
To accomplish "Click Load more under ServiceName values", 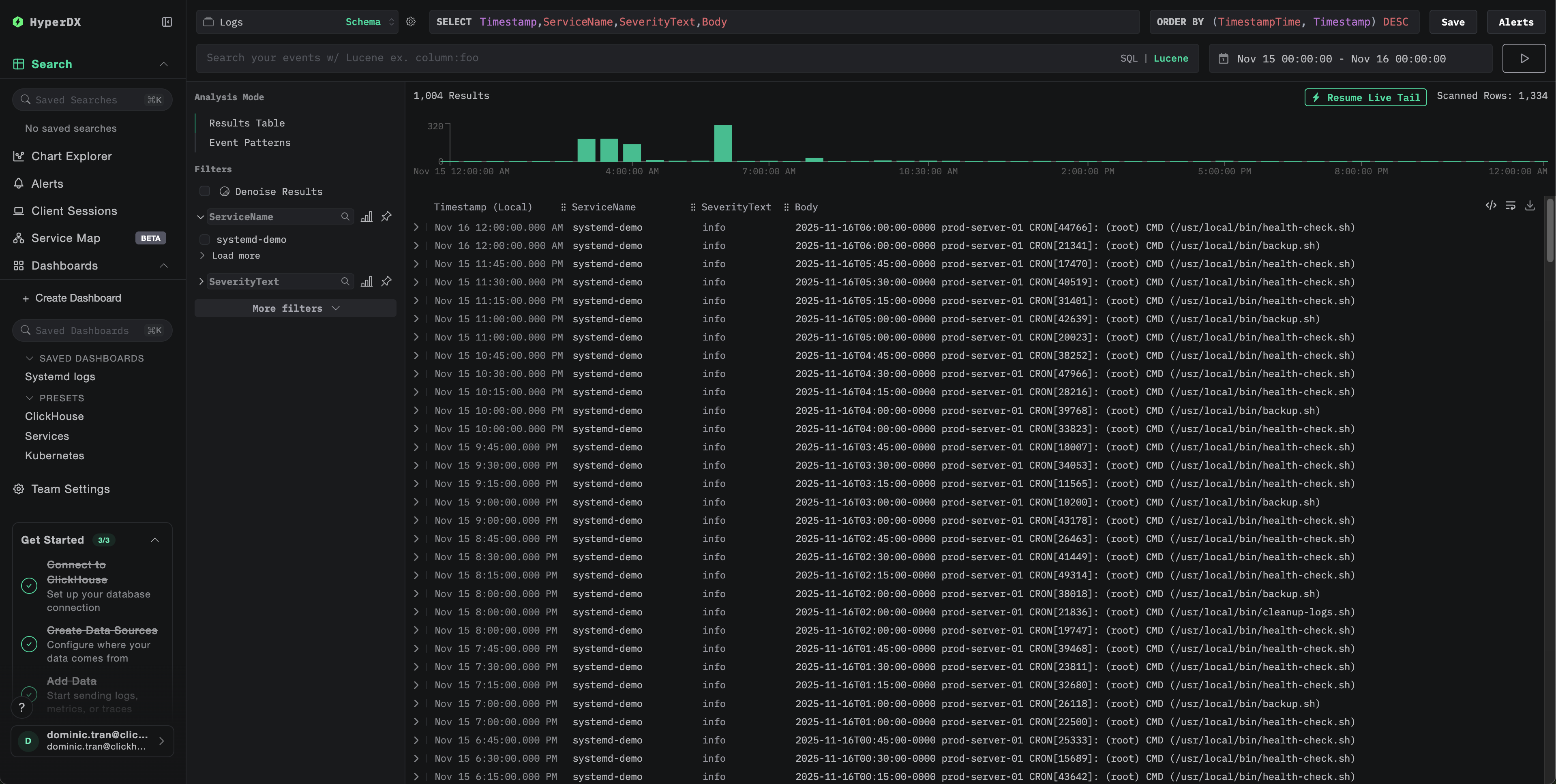I will [236, 255].
